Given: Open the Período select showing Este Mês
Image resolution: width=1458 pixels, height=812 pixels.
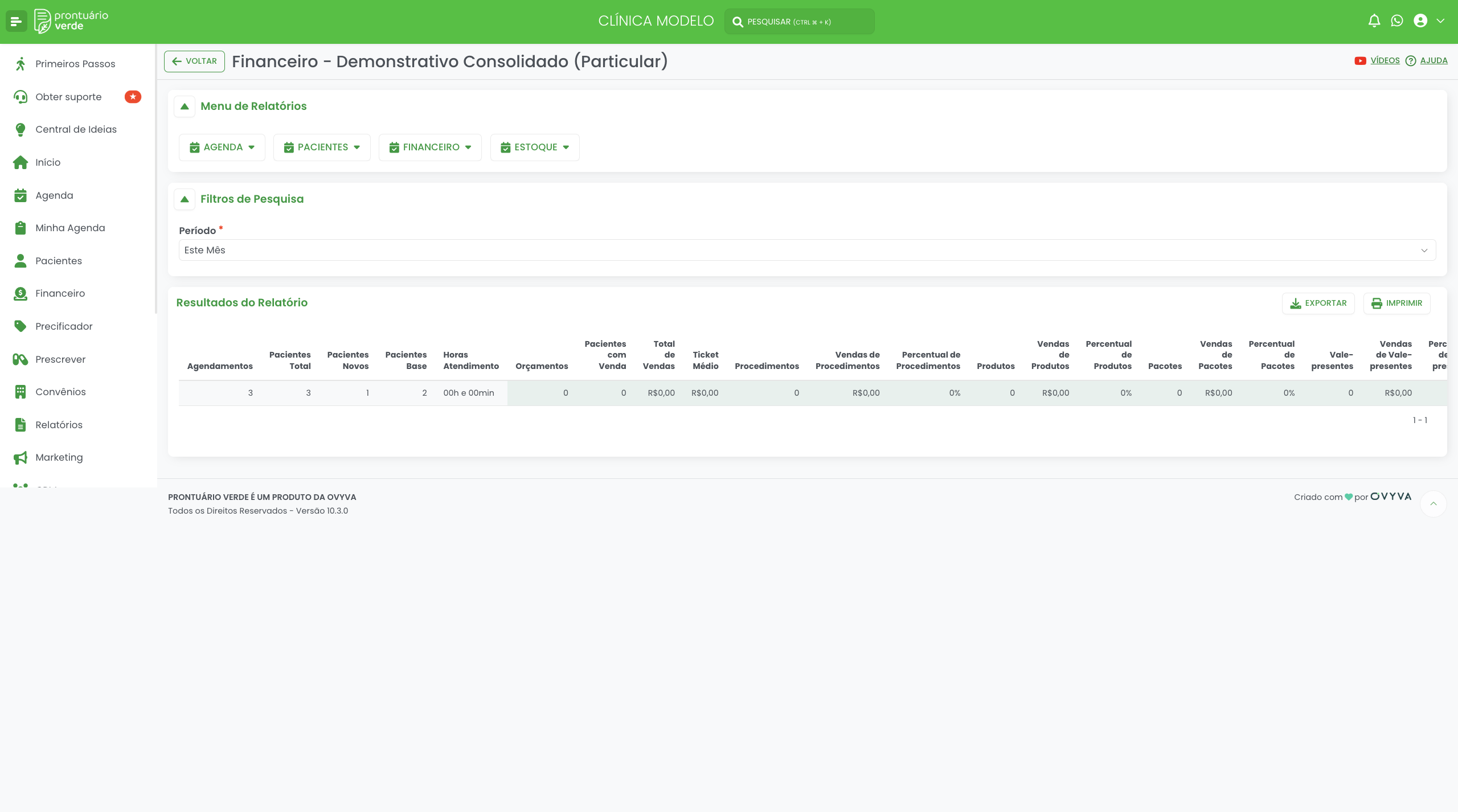Looking at the screenshot, I should click(x=807, y=250).
